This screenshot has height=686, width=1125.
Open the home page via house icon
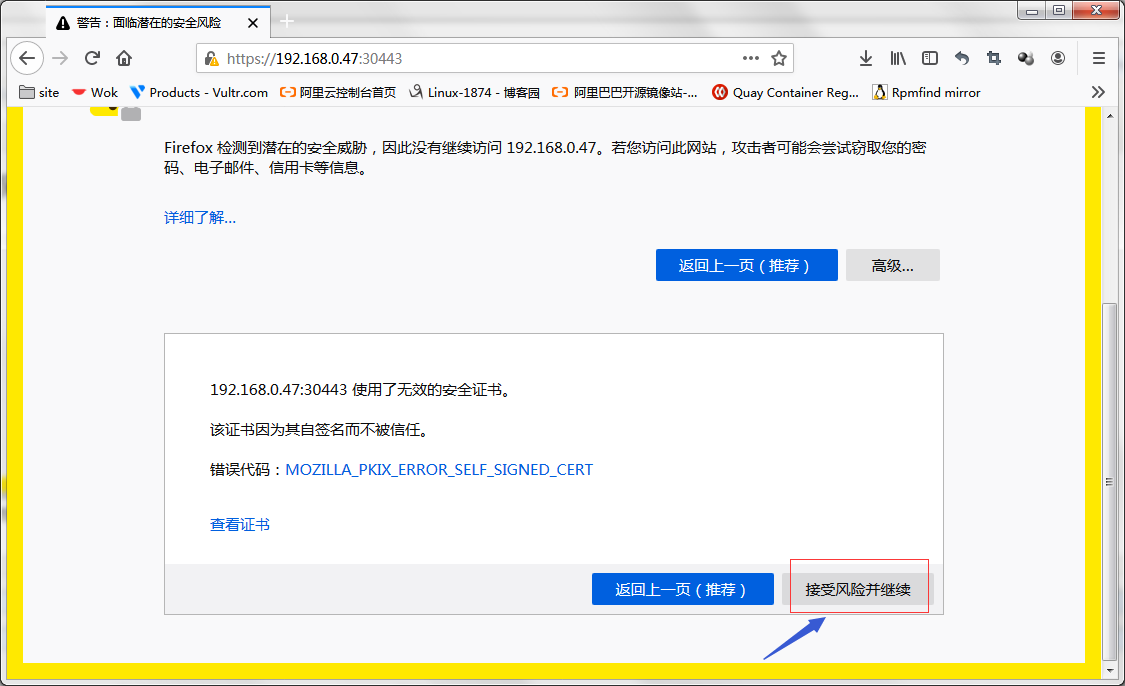[x=124, y=58]
